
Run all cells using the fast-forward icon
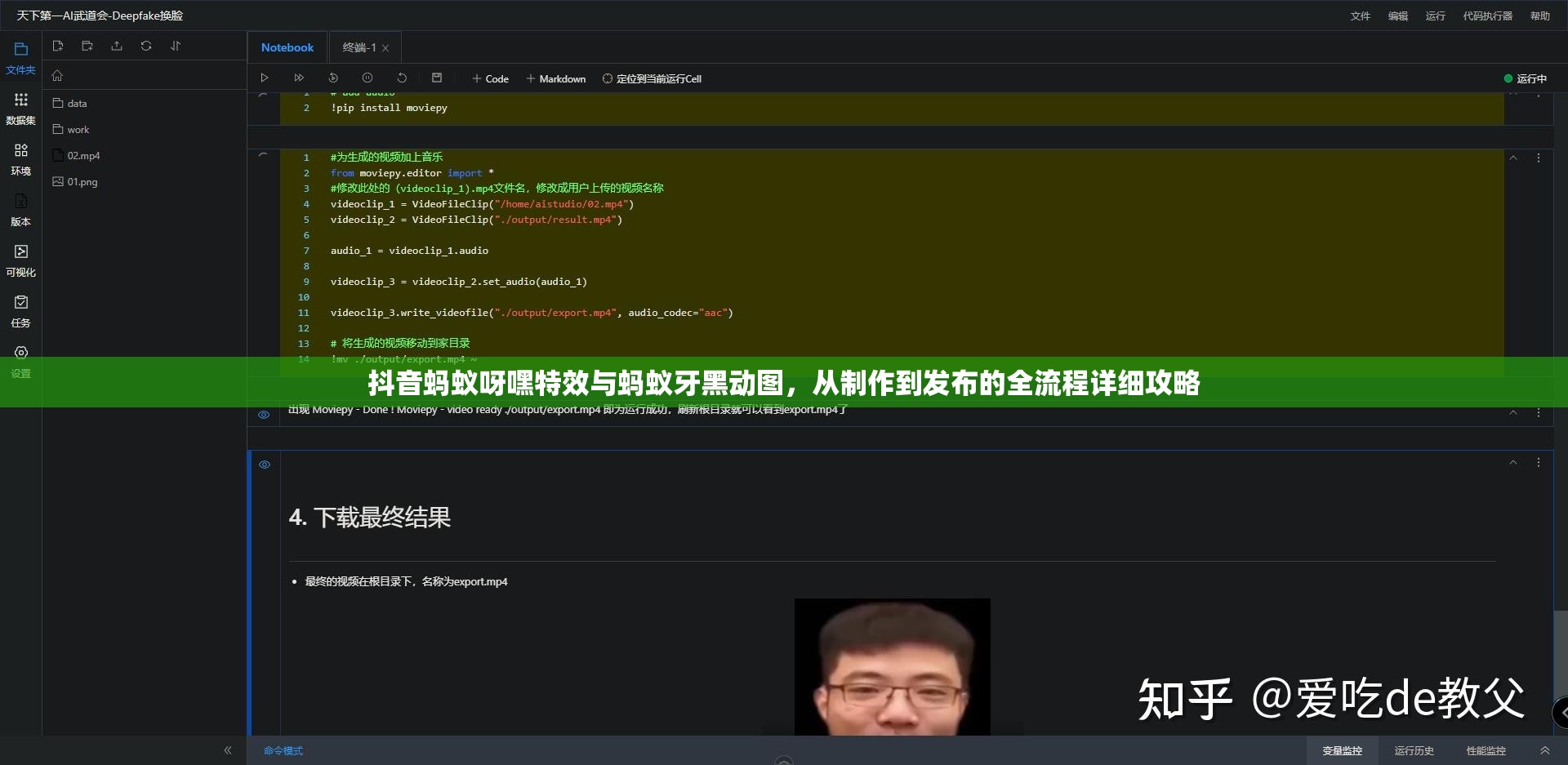click(299, 78)
